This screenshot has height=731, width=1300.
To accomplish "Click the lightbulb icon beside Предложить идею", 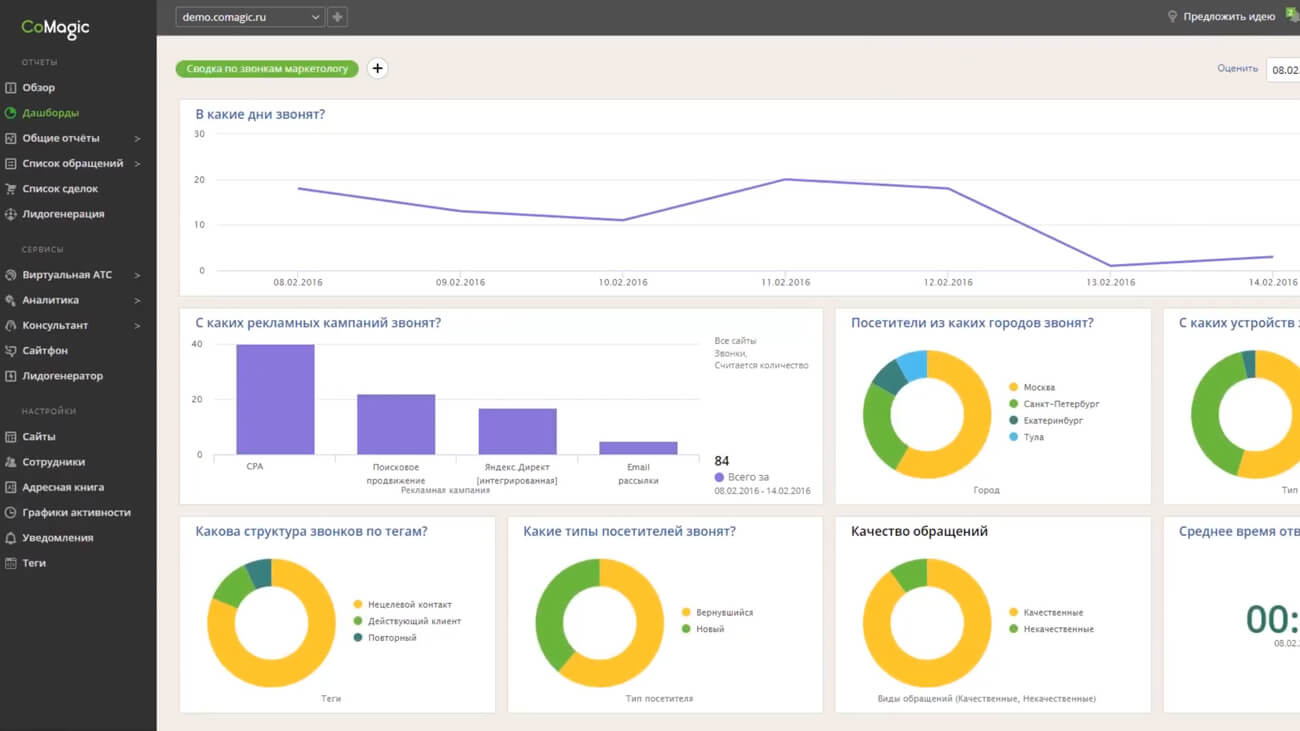I will [x=1172, y=17].
